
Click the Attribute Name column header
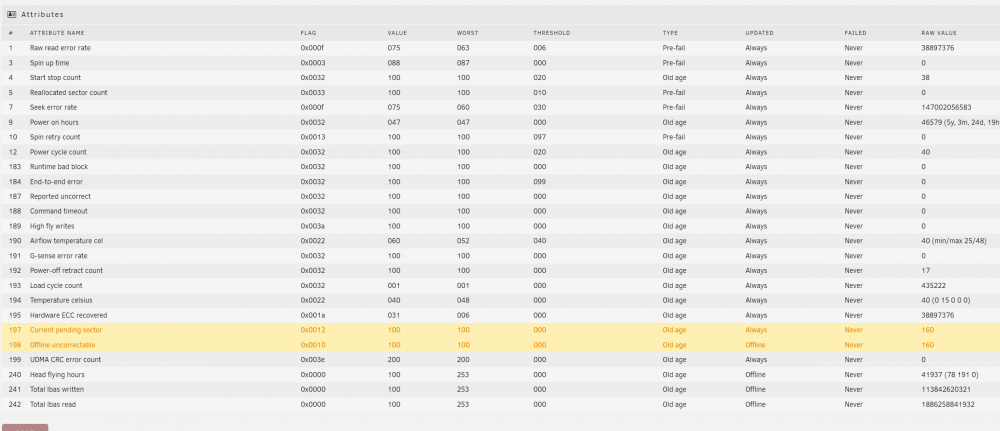click(x=57, y=33)
